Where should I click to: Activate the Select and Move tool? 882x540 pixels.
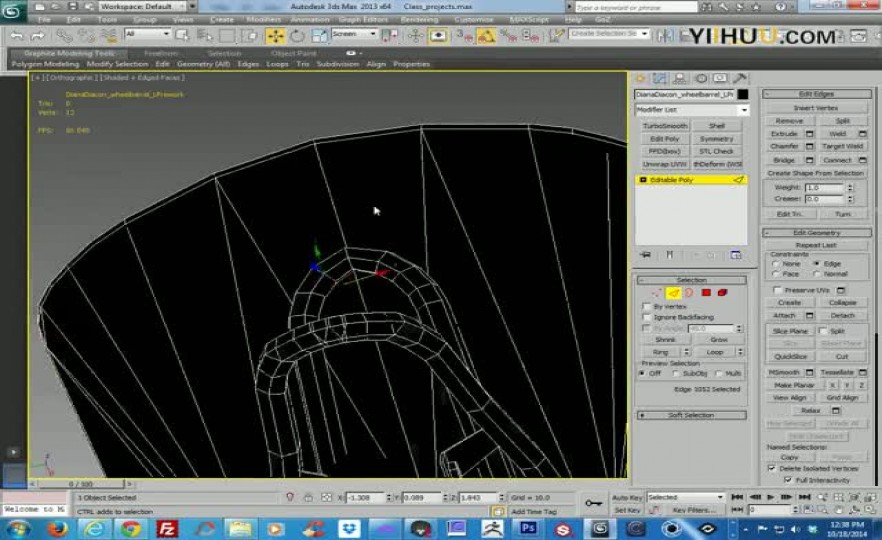(x=276, y=36)
